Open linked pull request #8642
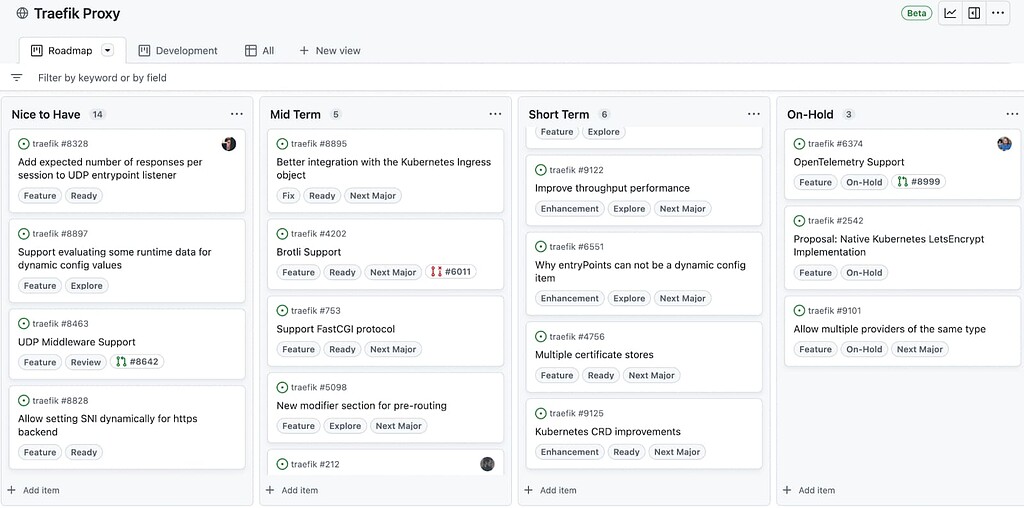The image size is (1024, 508). click(x=138, y=362)
